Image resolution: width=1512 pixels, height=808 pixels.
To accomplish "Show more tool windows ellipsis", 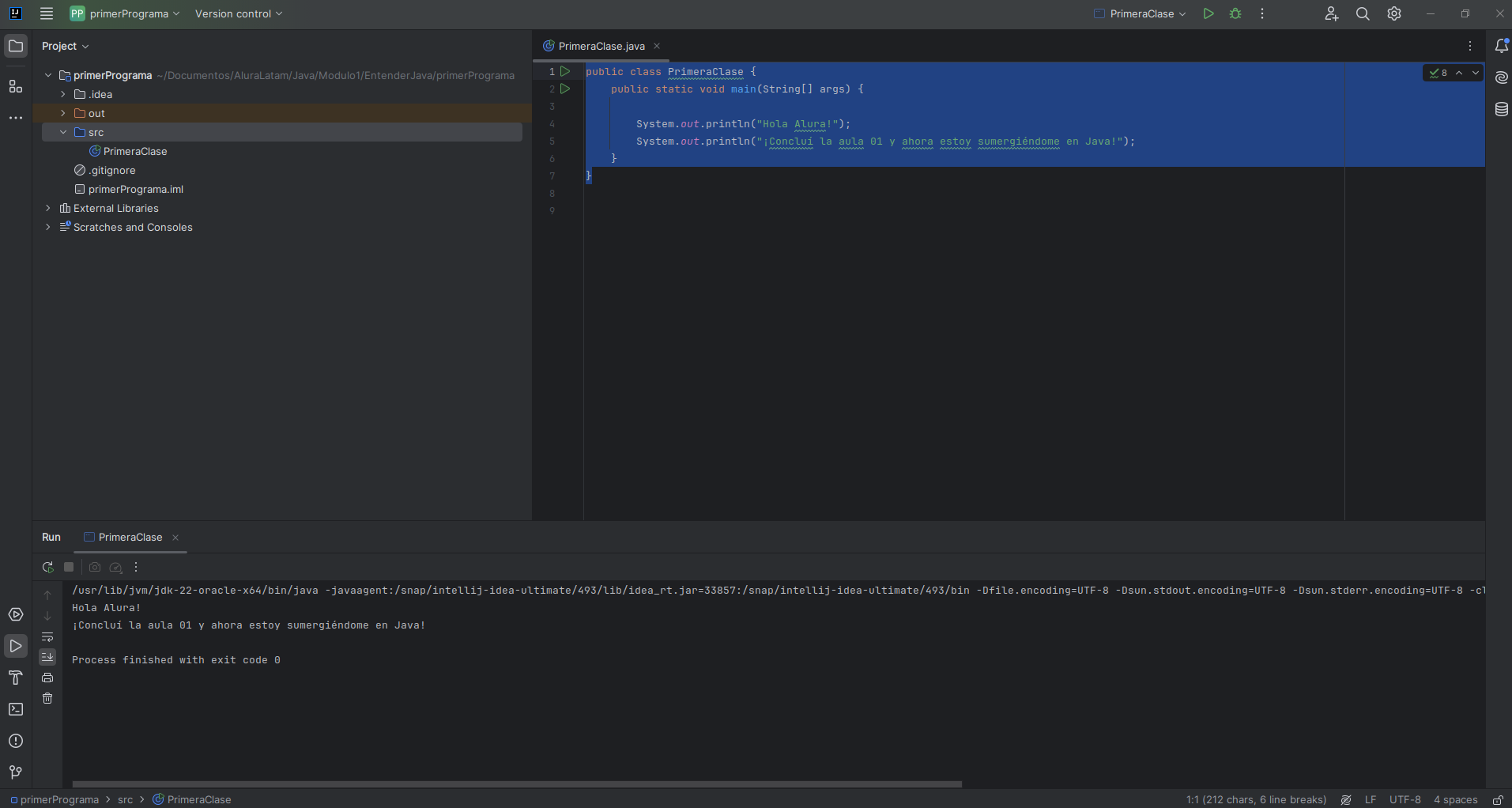I will point(16,118).
